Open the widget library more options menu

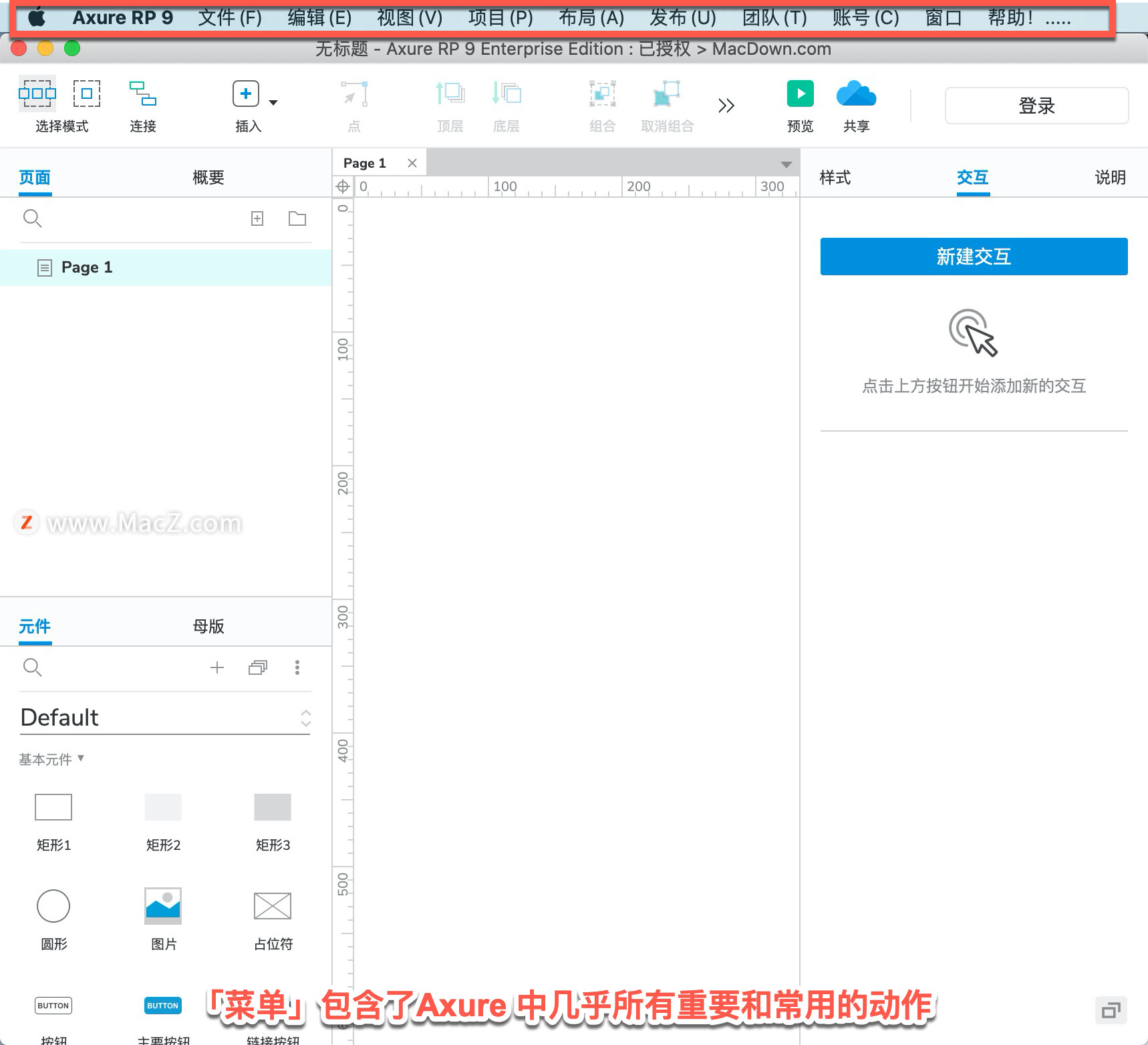point(297,667)
